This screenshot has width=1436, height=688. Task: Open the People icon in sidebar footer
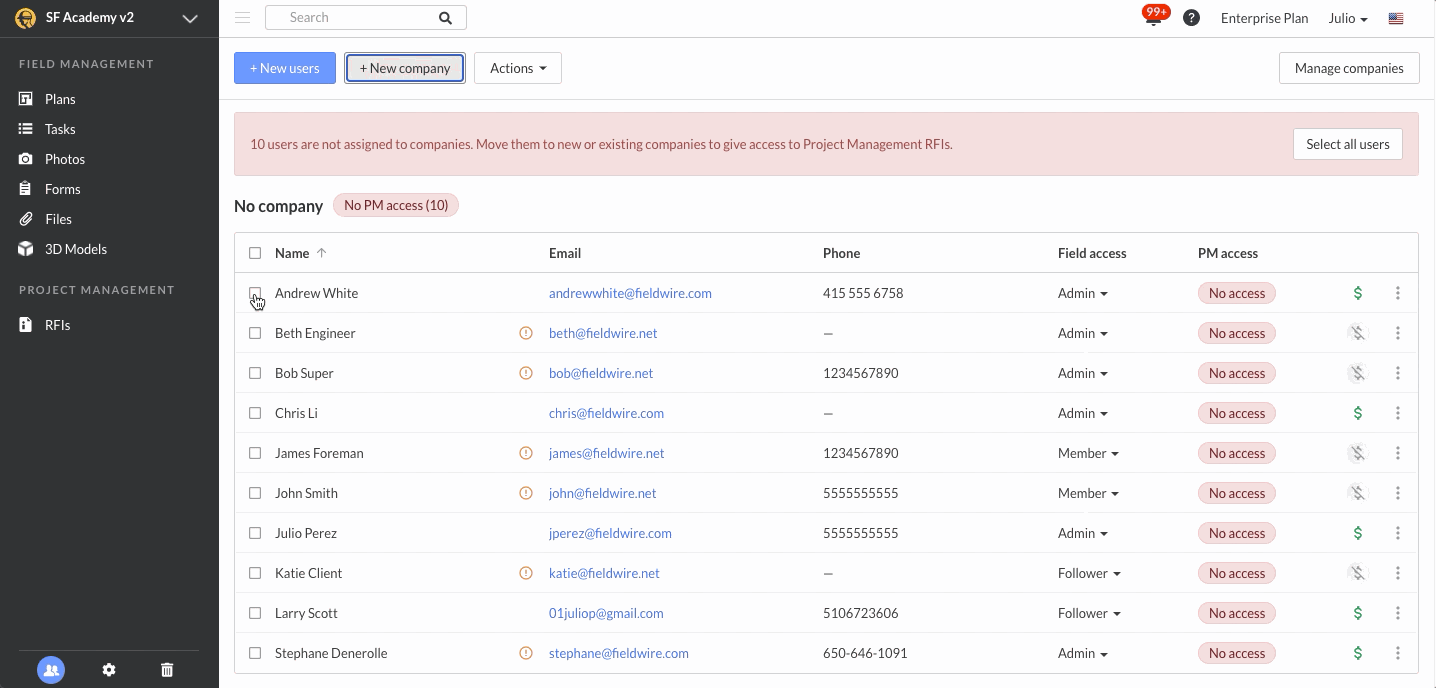[51, 670]
